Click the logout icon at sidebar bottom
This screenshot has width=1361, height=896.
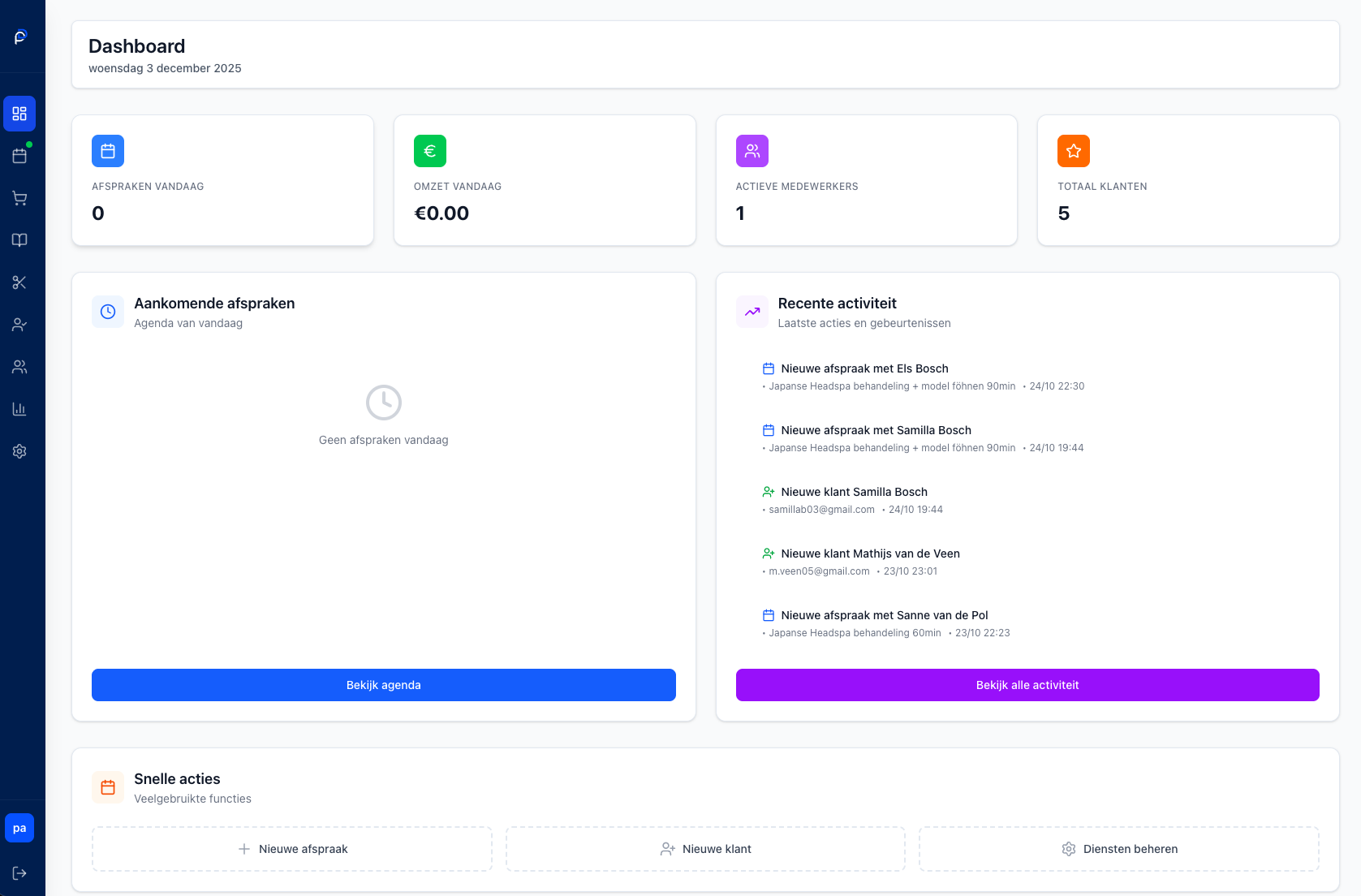point(19,873)
